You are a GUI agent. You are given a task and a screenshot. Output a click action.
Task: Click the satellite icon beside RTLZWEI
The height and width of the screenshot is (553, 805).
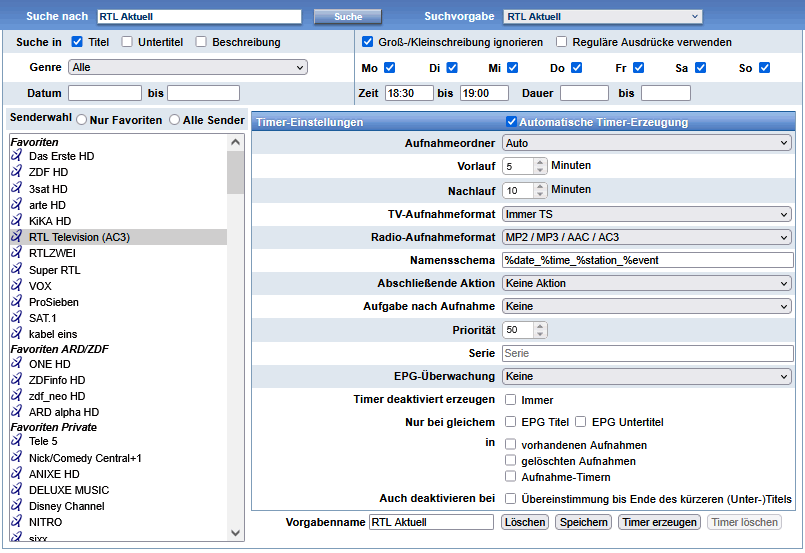click(17, 253)
